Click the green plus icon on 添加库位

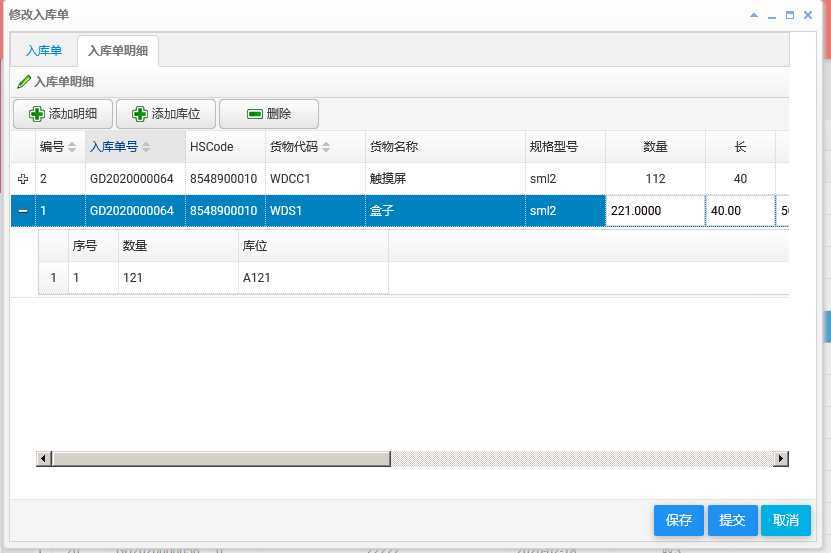[139, 114]
